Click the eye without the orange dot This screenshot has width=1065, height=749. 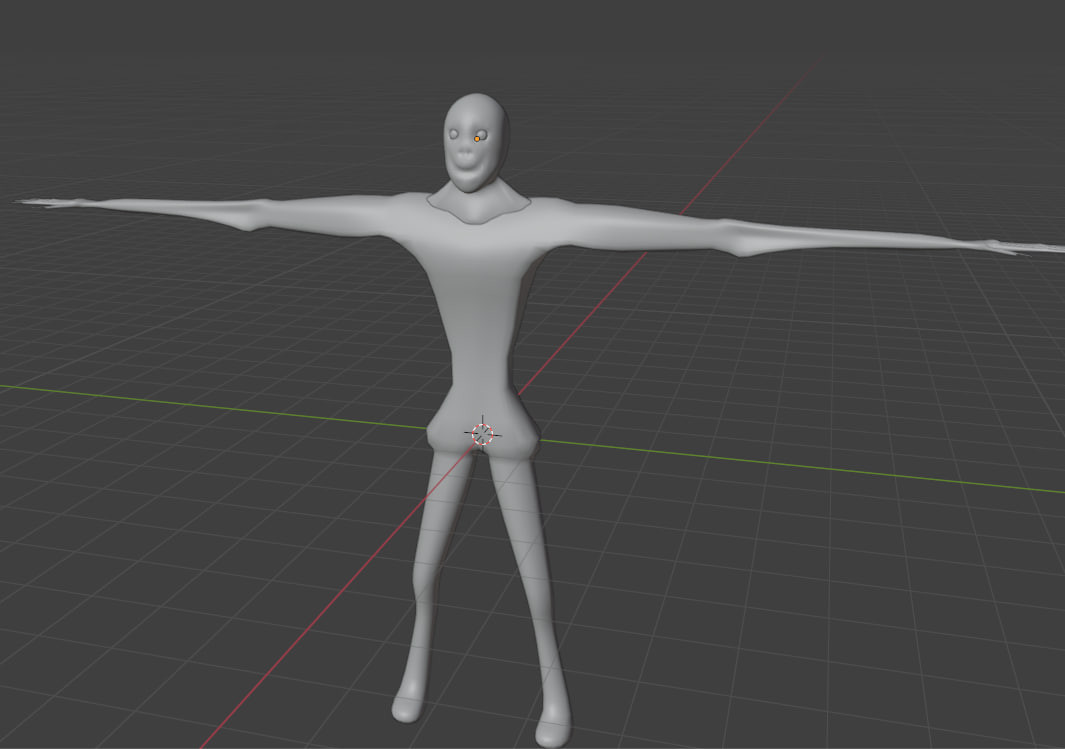(455, 135)
